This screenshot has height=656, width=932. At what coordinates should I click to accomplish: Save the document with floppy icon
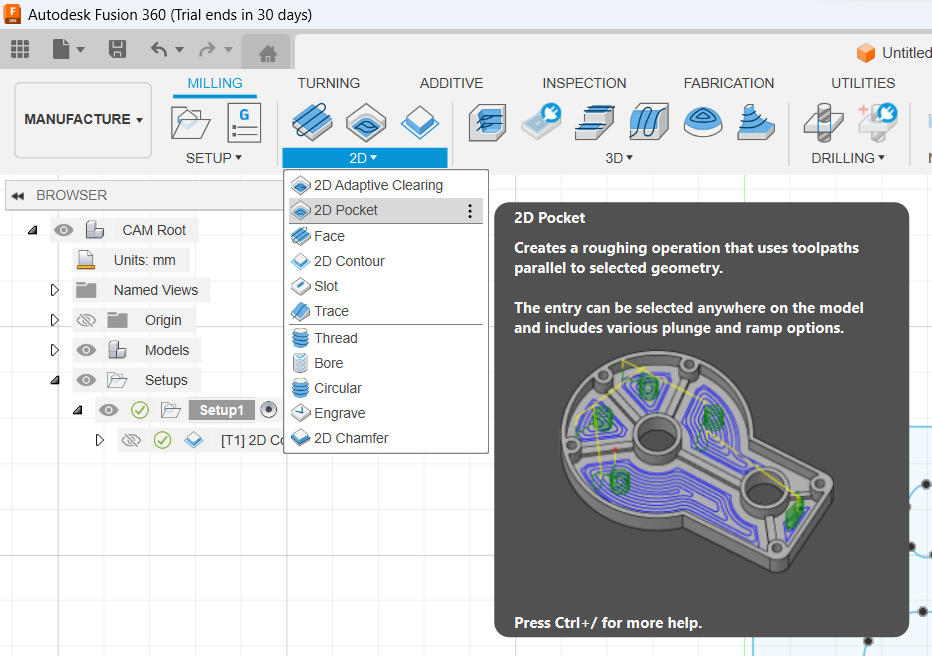[x=118, y=49]
